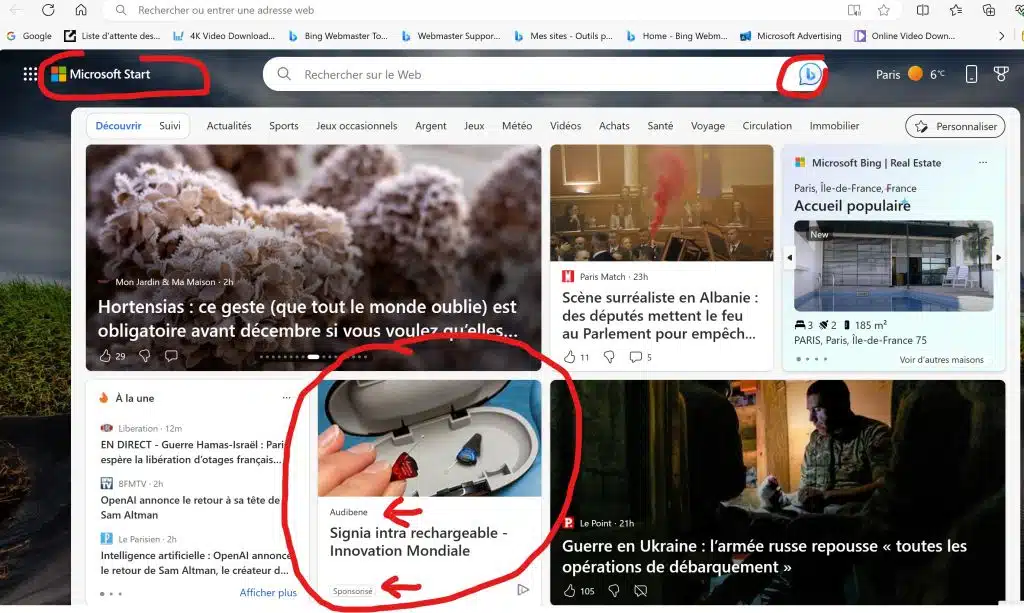Open Online Video Down... bookmark
Viewport: 1024px width, 613px height.
pos(904,36)
